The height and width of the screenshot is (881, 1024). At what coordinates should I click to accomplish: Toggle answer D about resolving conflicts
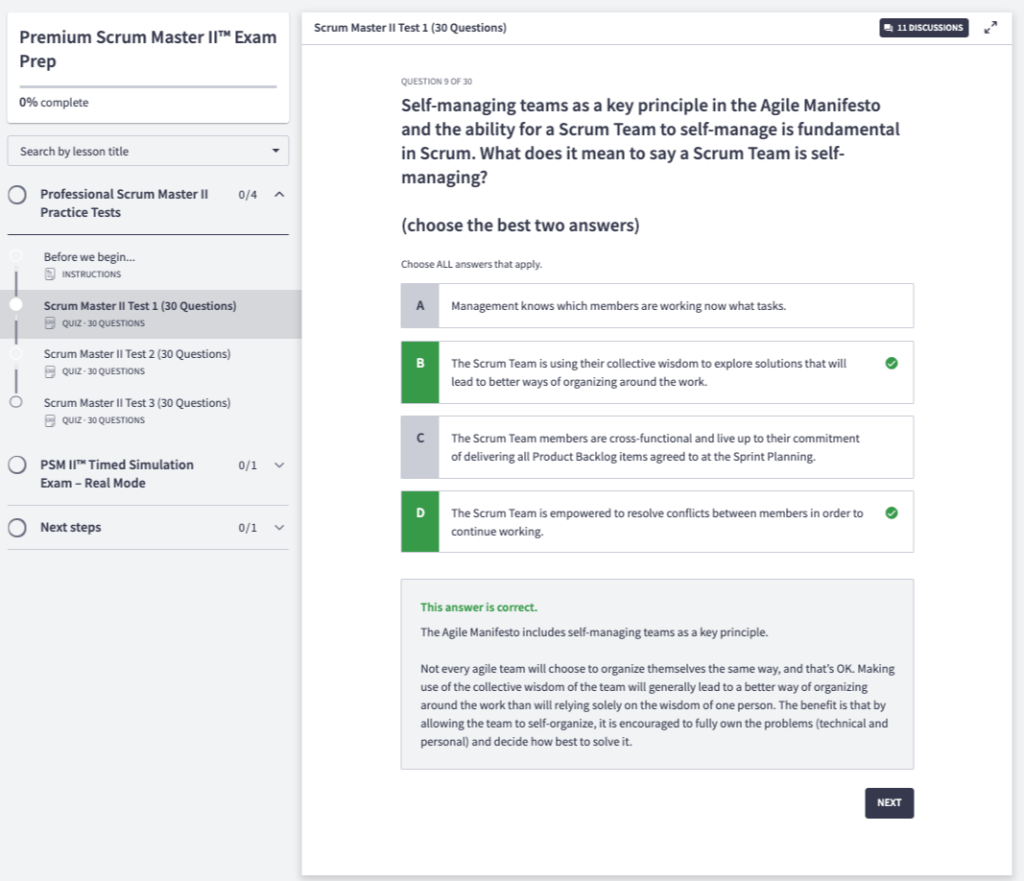coord(657,522)
